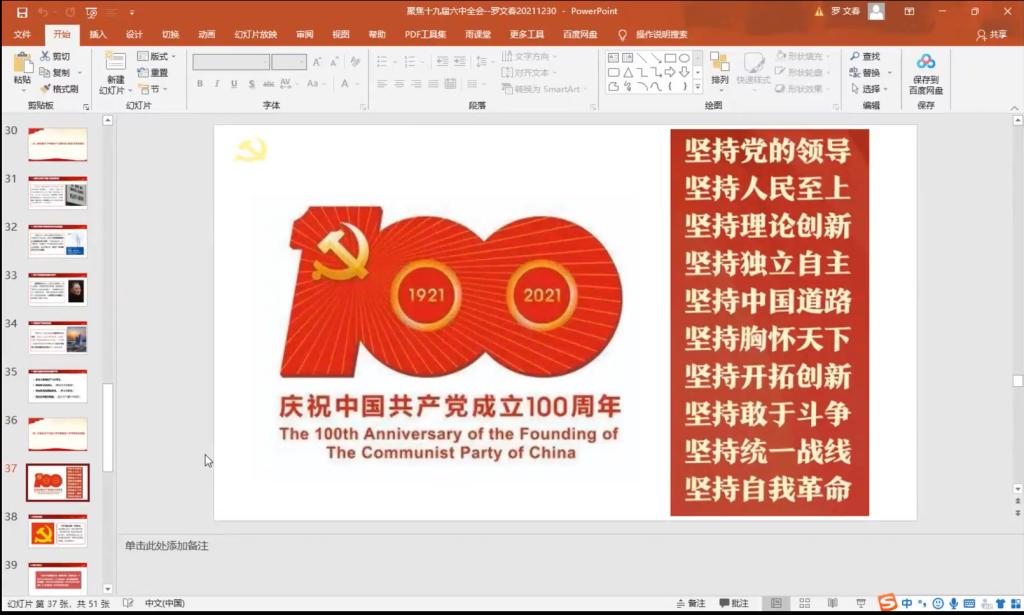Screen dimensions: 1024x615
Task: Click the ribbon display options icon
Action: point(909,12)
